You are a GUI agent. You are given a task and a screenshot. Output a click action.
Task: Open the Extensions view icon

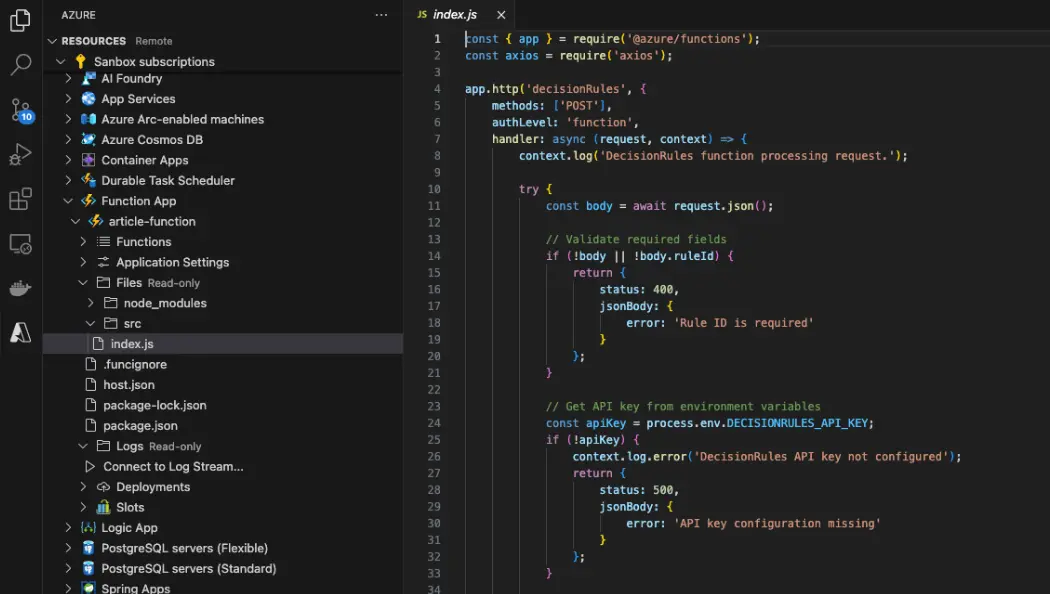(x=20, y=199)
